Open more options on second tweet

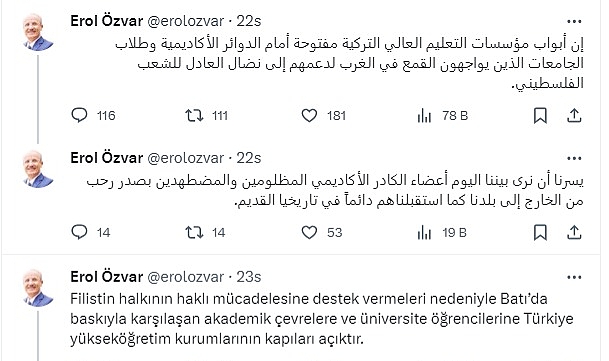pyautogui.click(x=574, y=159)
